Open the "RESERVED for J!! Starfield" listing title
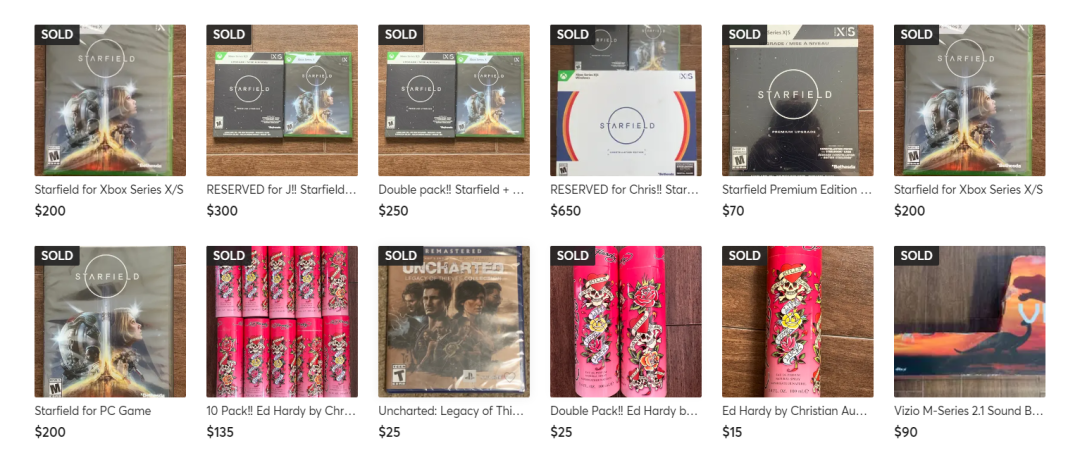The width and height of the screenshot is (1080, 458). click(x=282, y=189)
